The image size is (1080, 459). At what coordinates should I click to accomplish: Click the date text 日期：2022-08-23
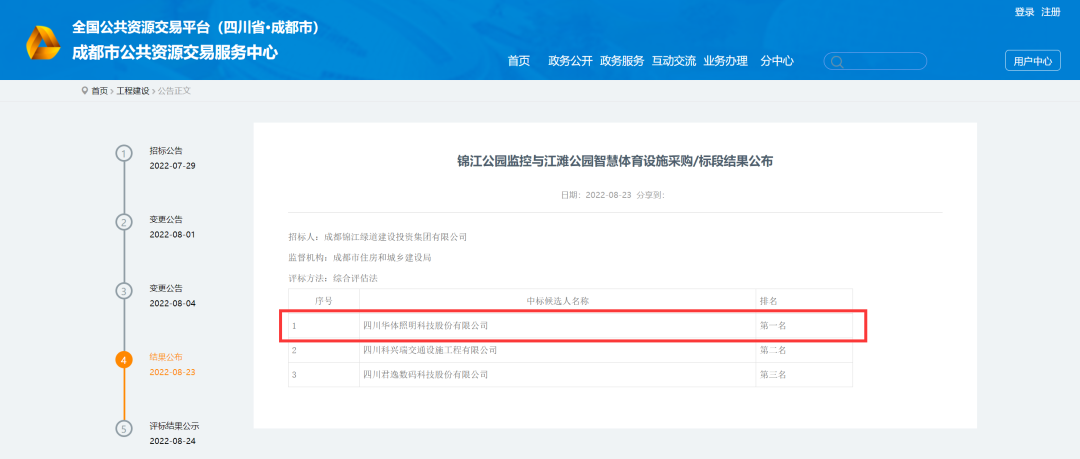point(598,195)
